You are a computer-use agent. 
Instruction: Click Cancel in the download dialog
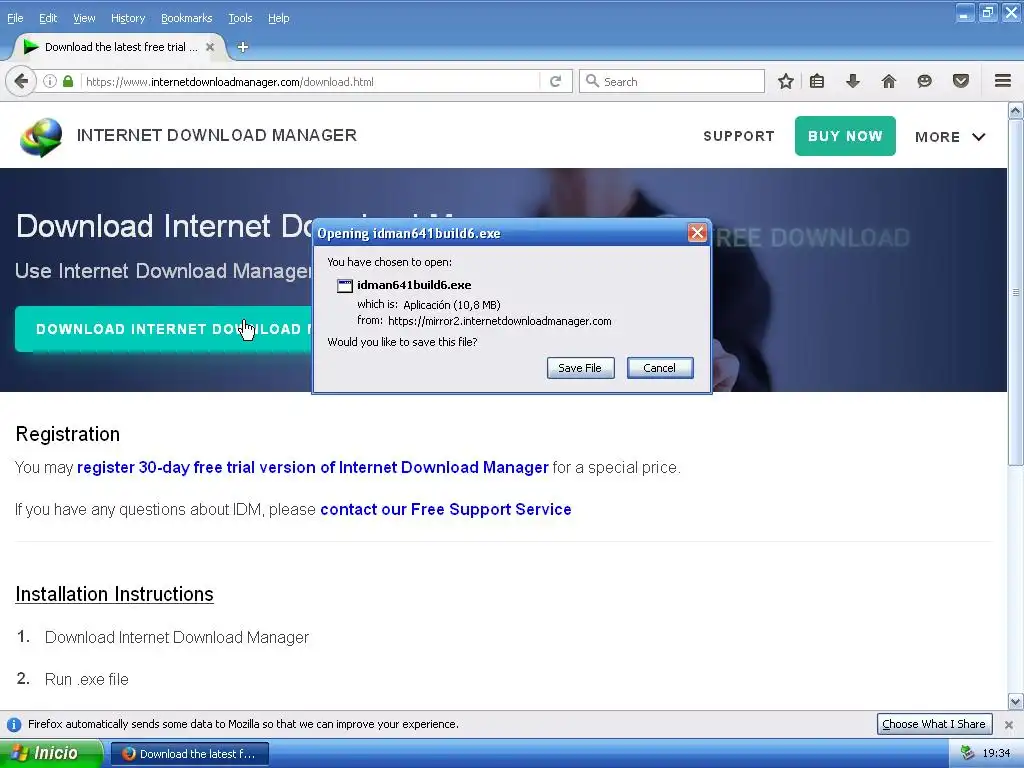[660, 368]
